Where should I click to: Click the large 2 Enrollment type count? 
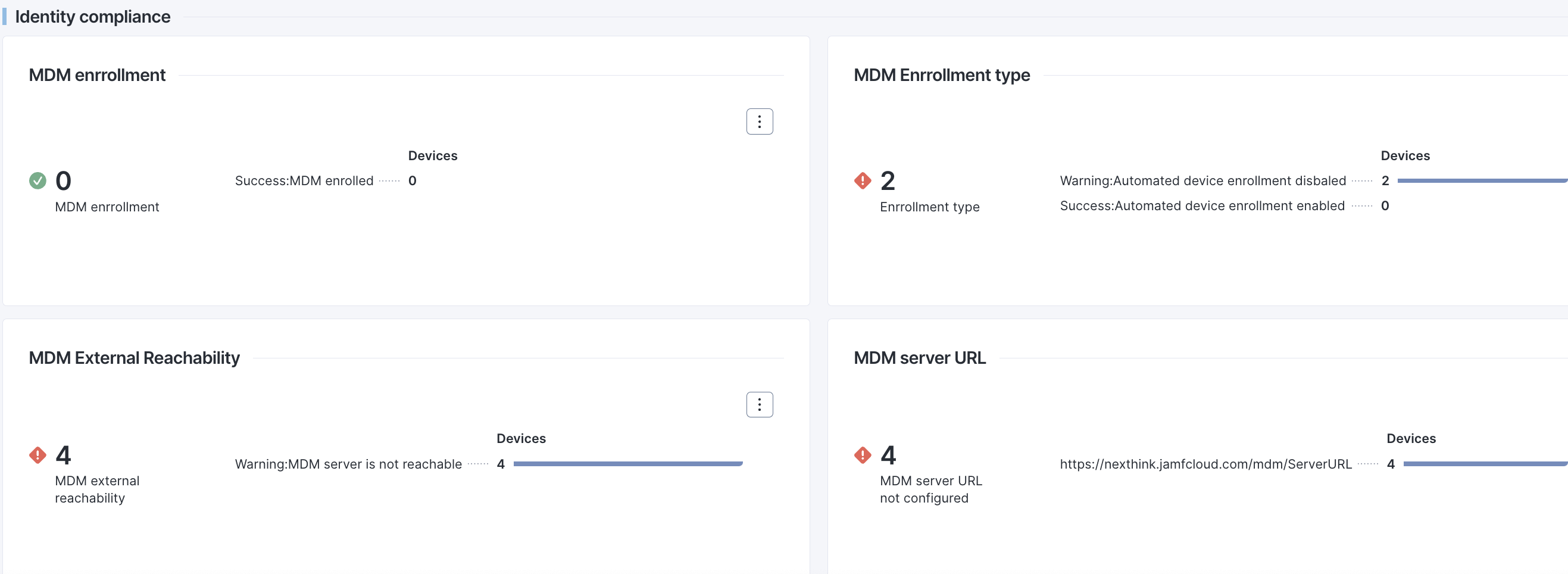(888, 181)
